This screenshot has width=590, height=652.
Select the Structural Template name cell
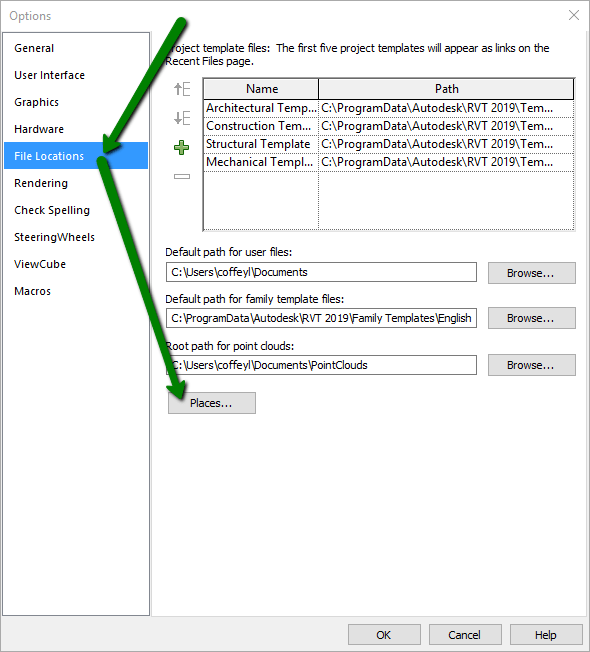pyautogui.click(x=261, y=144)
